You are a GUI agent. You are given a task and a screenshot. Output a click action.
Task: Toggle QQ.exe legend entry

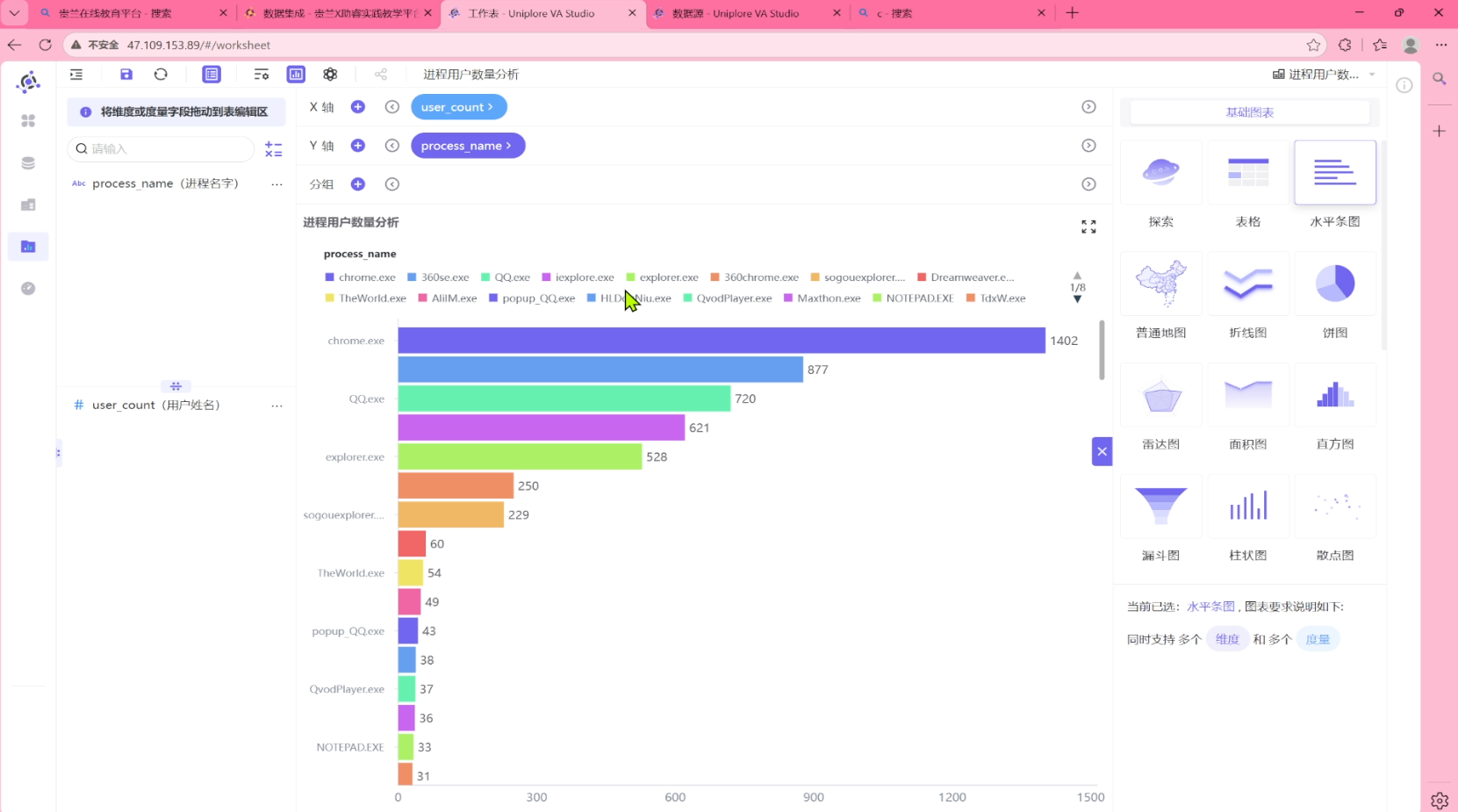pyautogui.click(x=506, y=277)
